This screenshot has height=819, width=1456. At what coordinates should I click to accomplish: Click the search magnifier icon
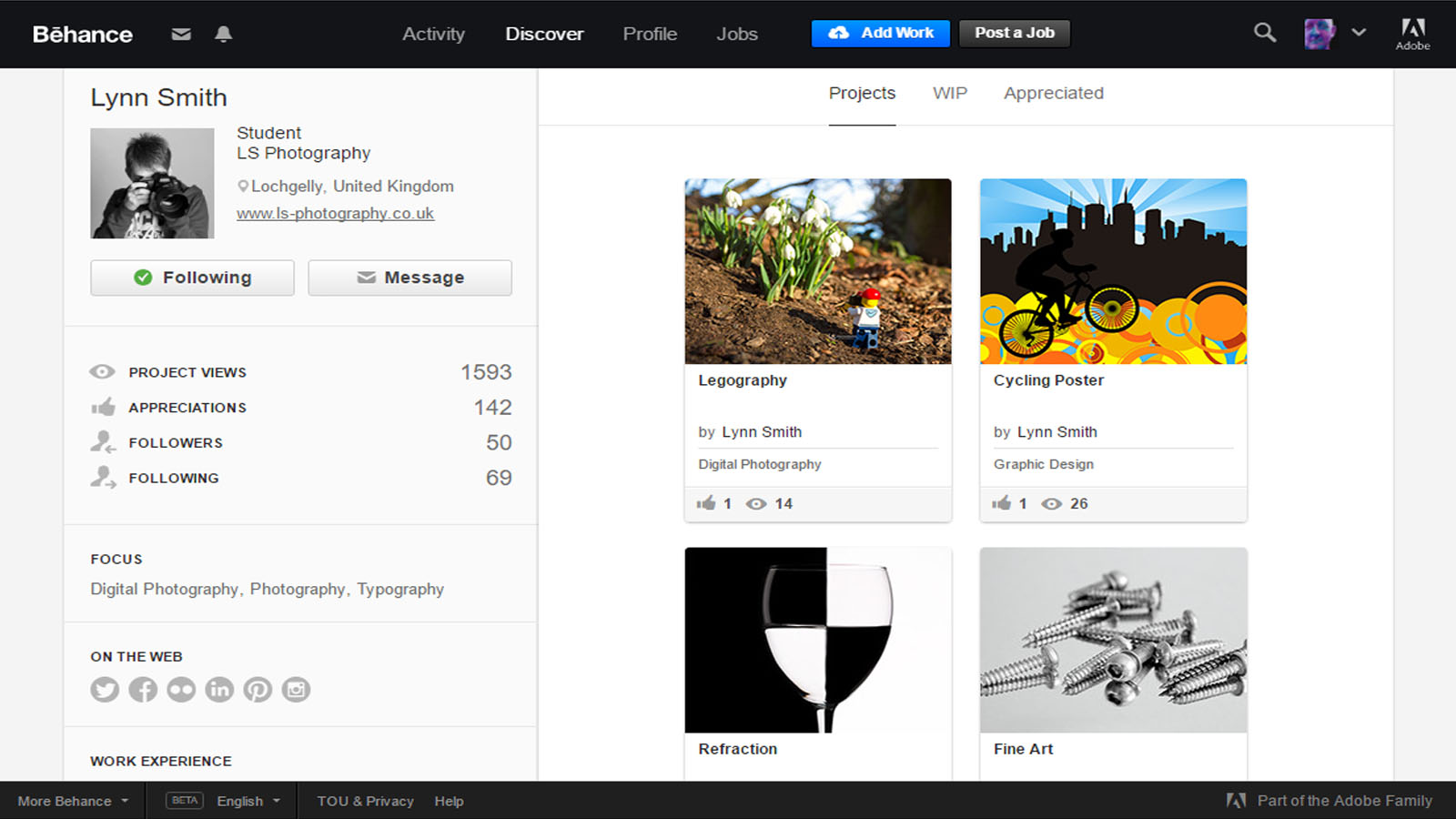pos(1264,34)
